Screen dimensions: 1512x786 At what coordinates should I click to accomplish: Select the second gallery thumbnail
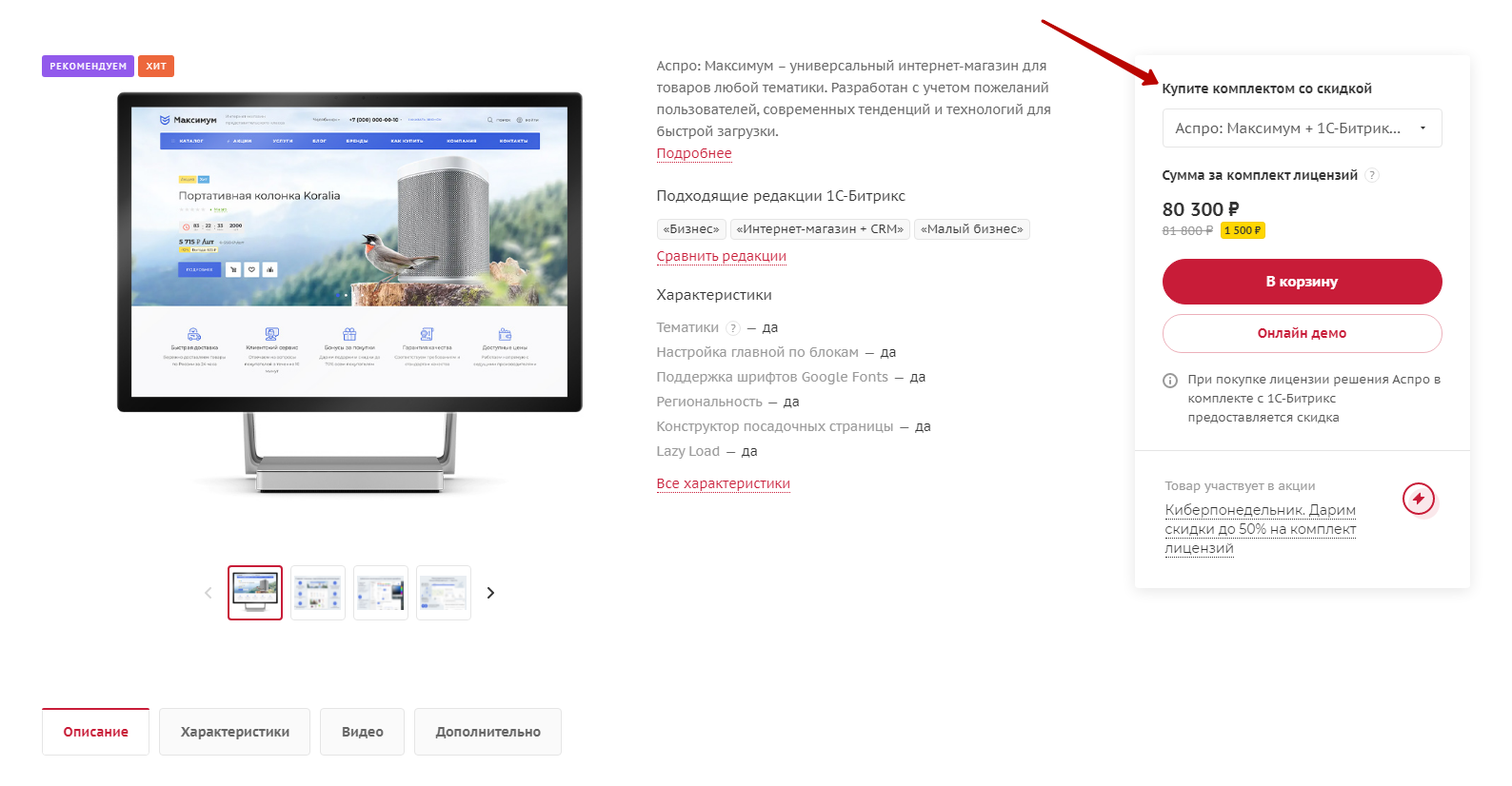(318, 593)
